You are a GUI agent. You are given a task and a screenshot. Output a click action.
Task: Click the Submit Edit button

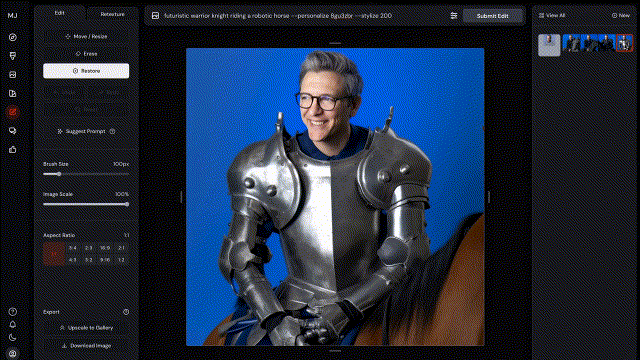(x=493, y=16)
